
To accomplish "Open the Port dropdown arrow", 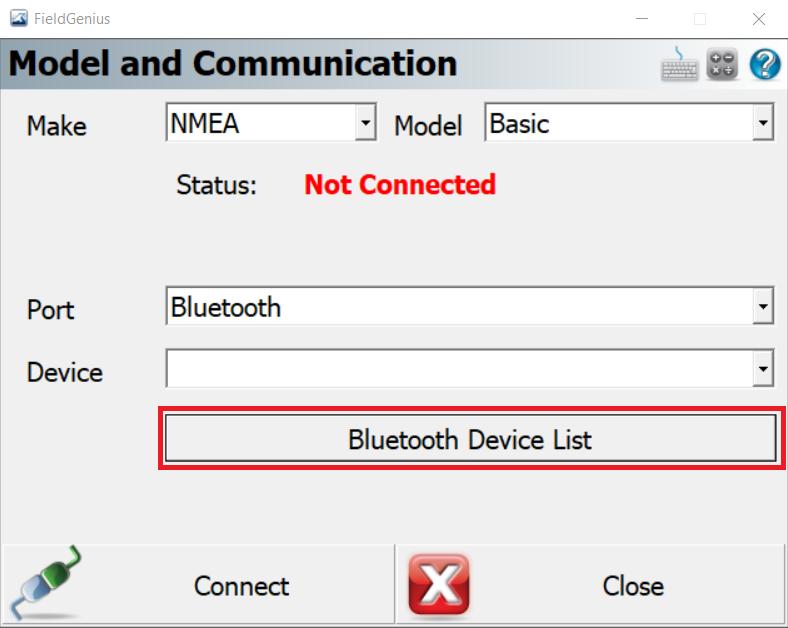I will click(x=763, y=306).
